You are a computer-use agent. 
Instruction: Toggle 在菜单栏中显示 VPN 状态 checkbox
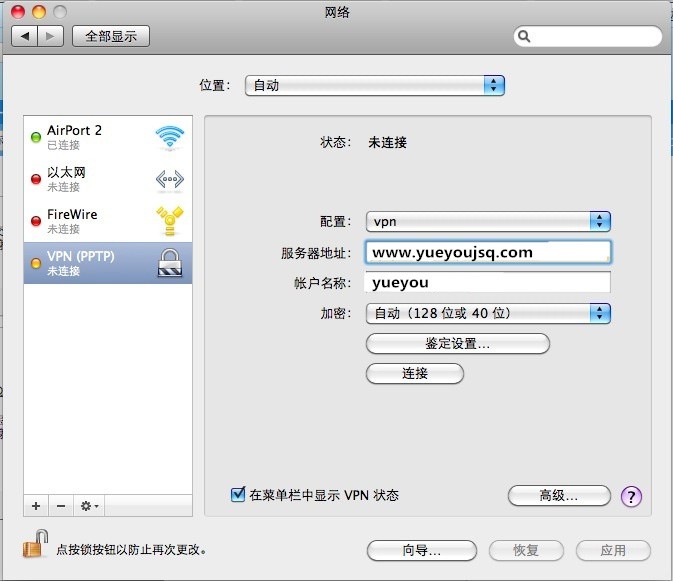point(238,494)
